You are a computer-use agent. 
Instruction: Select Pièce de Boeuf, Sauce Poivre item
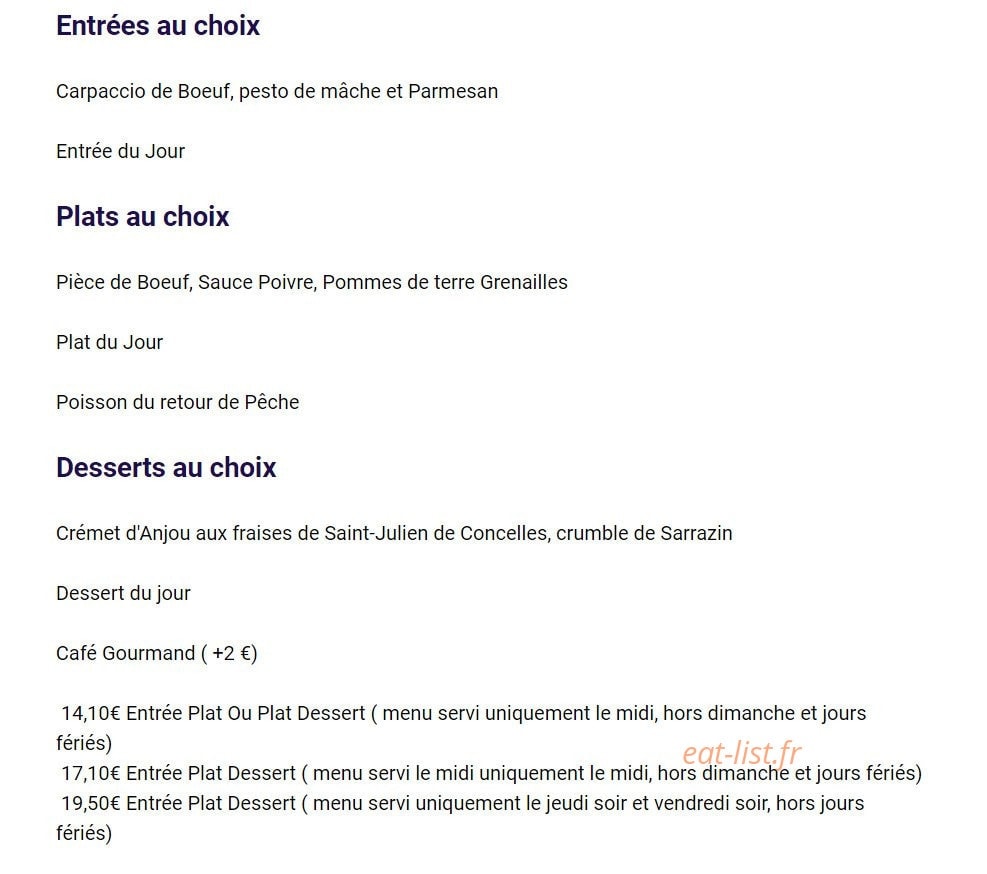(312, 282)
